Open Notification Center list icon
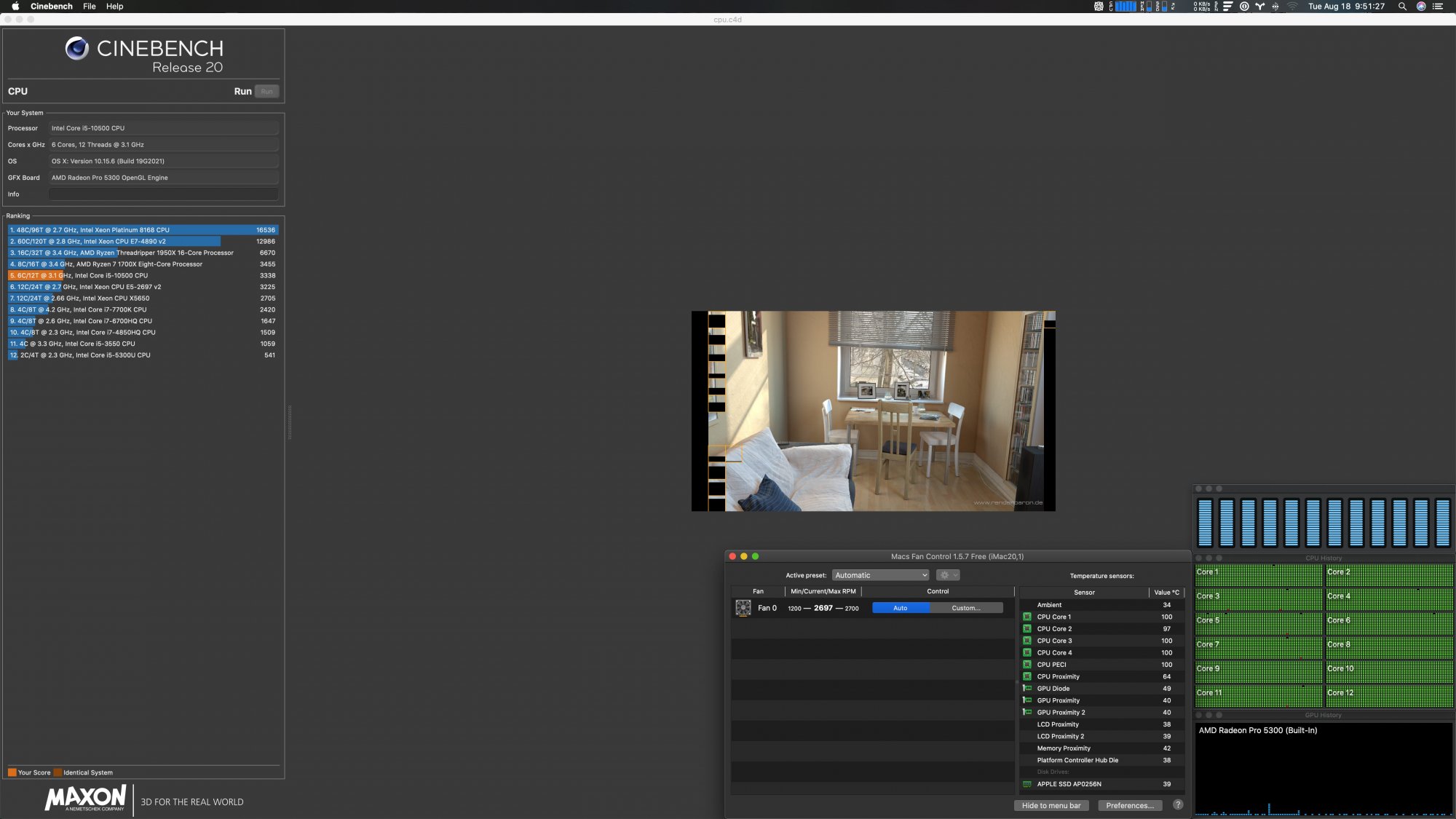1456x819 pixels. click(1438, 6)
